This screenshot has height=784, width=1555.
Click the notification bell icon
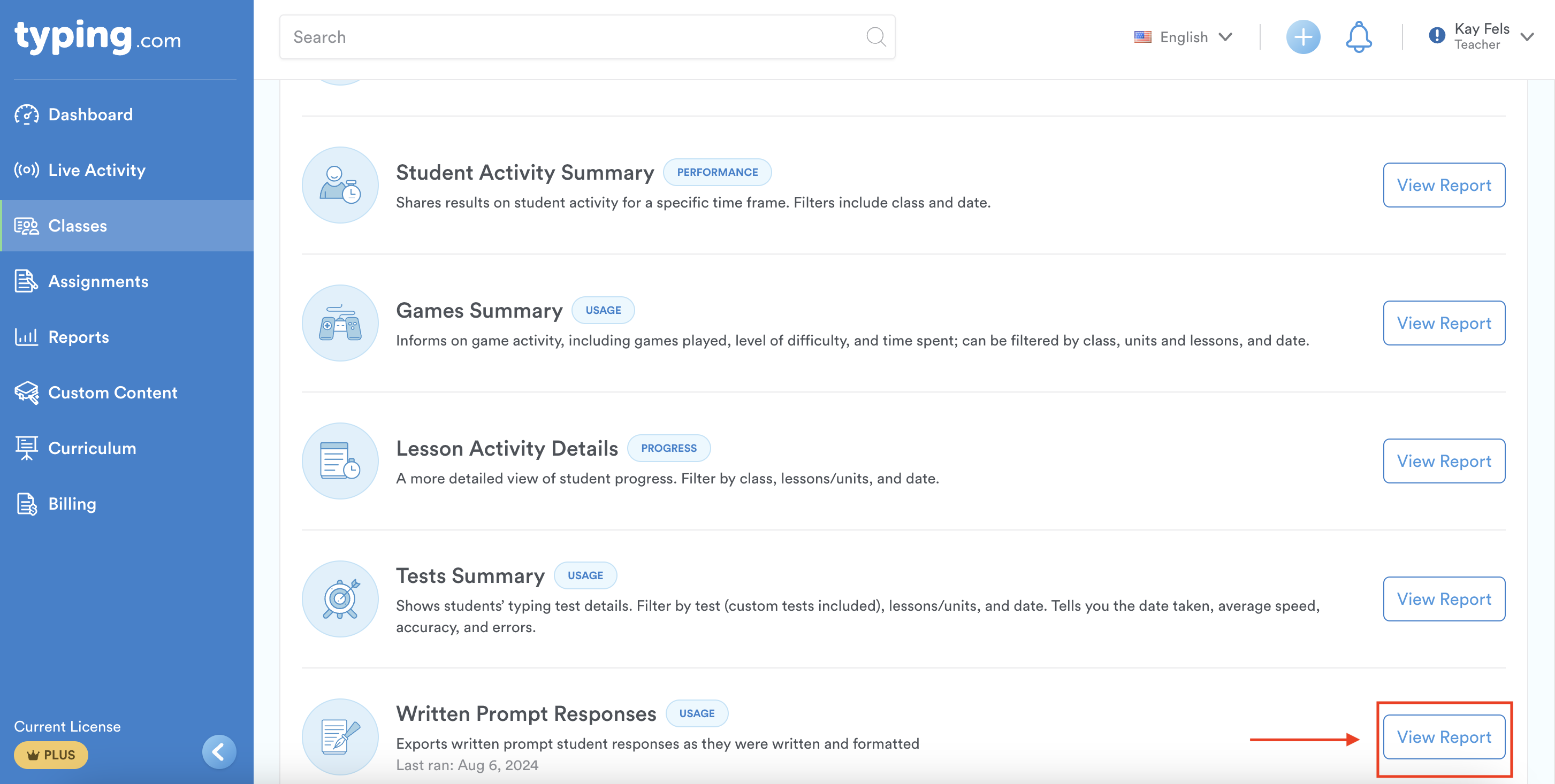pos(1358,37)
